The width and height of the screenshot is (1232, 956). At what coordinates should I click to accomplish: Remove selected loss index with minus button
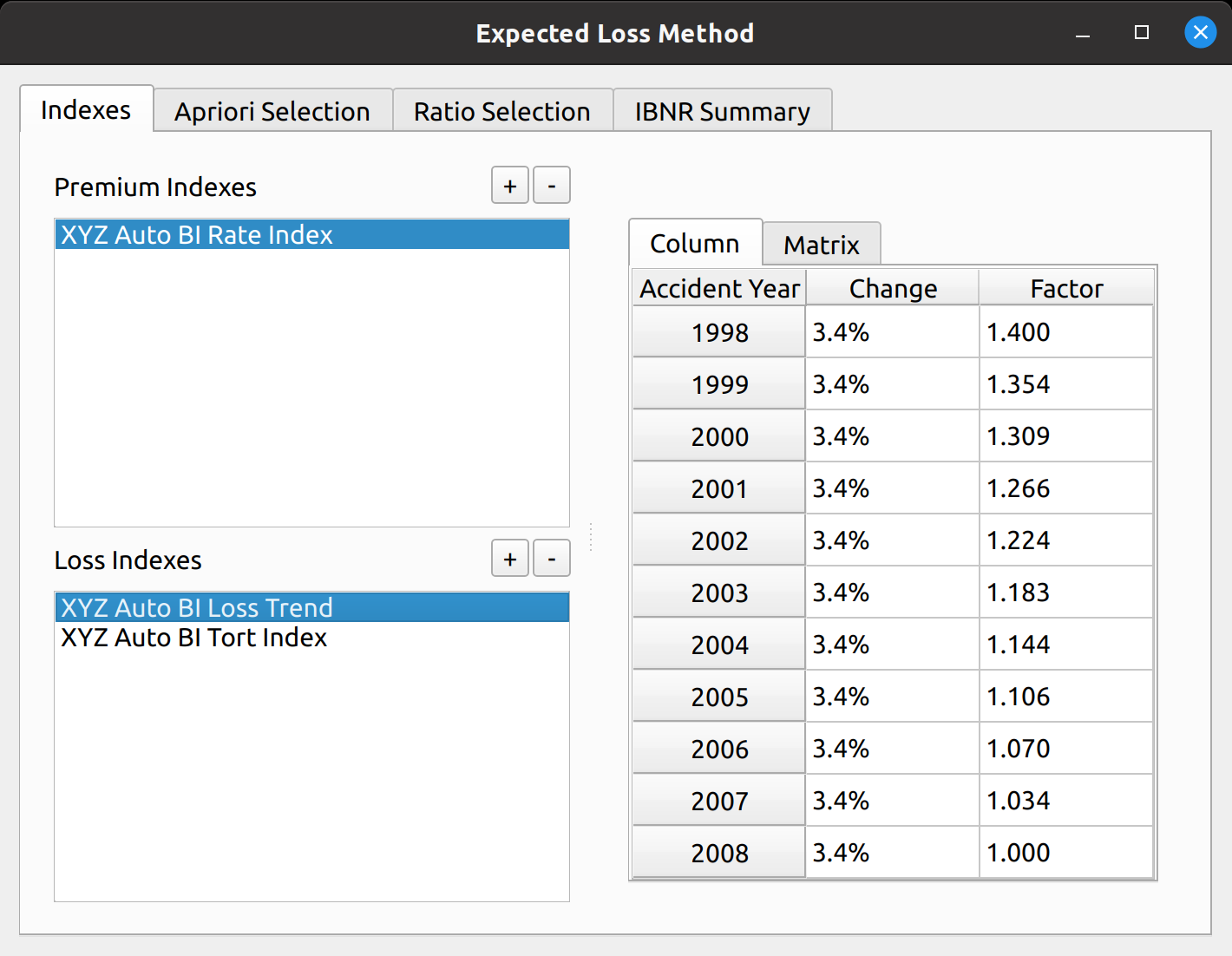tap(551, 559)
